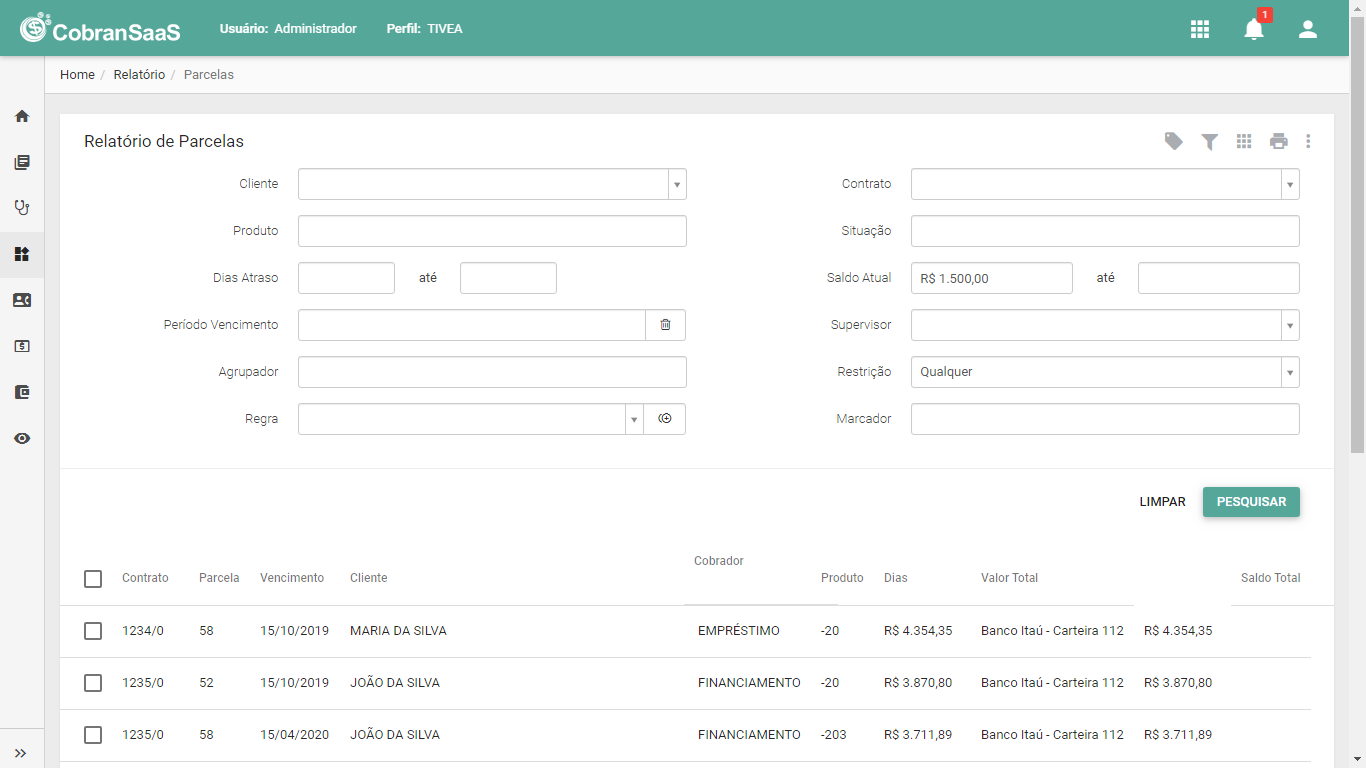Open the eye sidebar icon
The width and height of the screenshot is (1366, 768).
tap(22, 438)
